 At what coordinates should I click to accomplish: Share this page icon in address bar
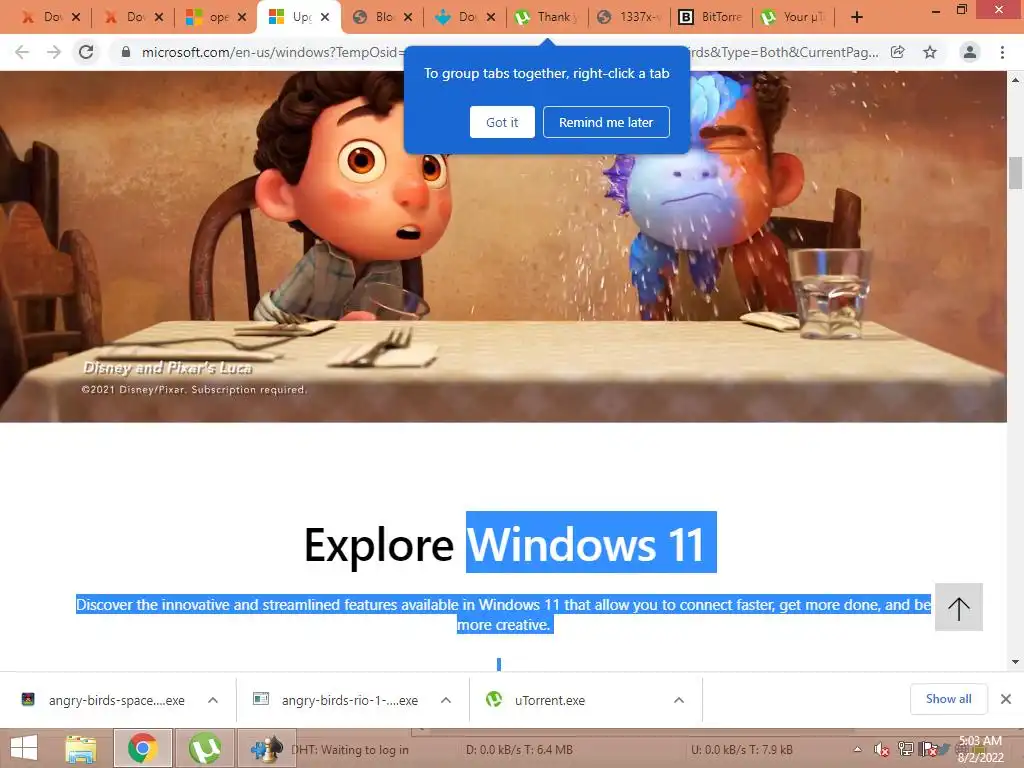coord(898,52)
